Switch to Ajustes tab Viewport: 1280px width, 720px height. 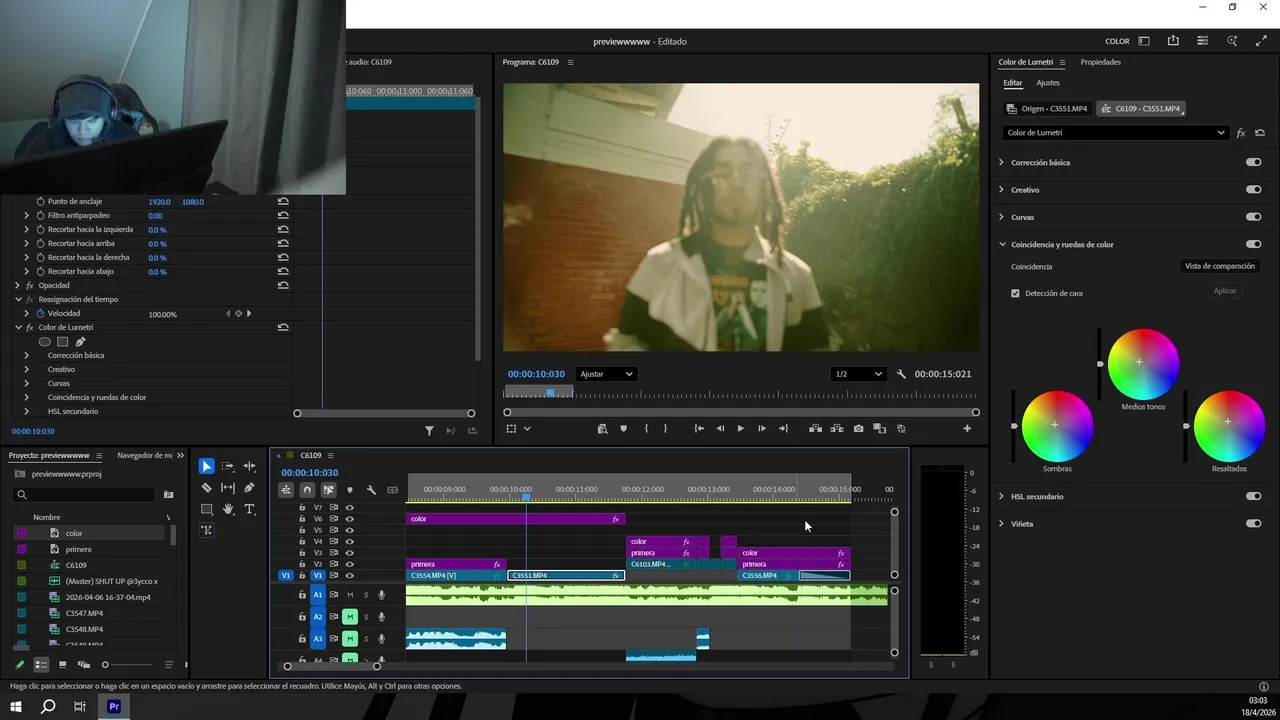(x=1048, y=83)
